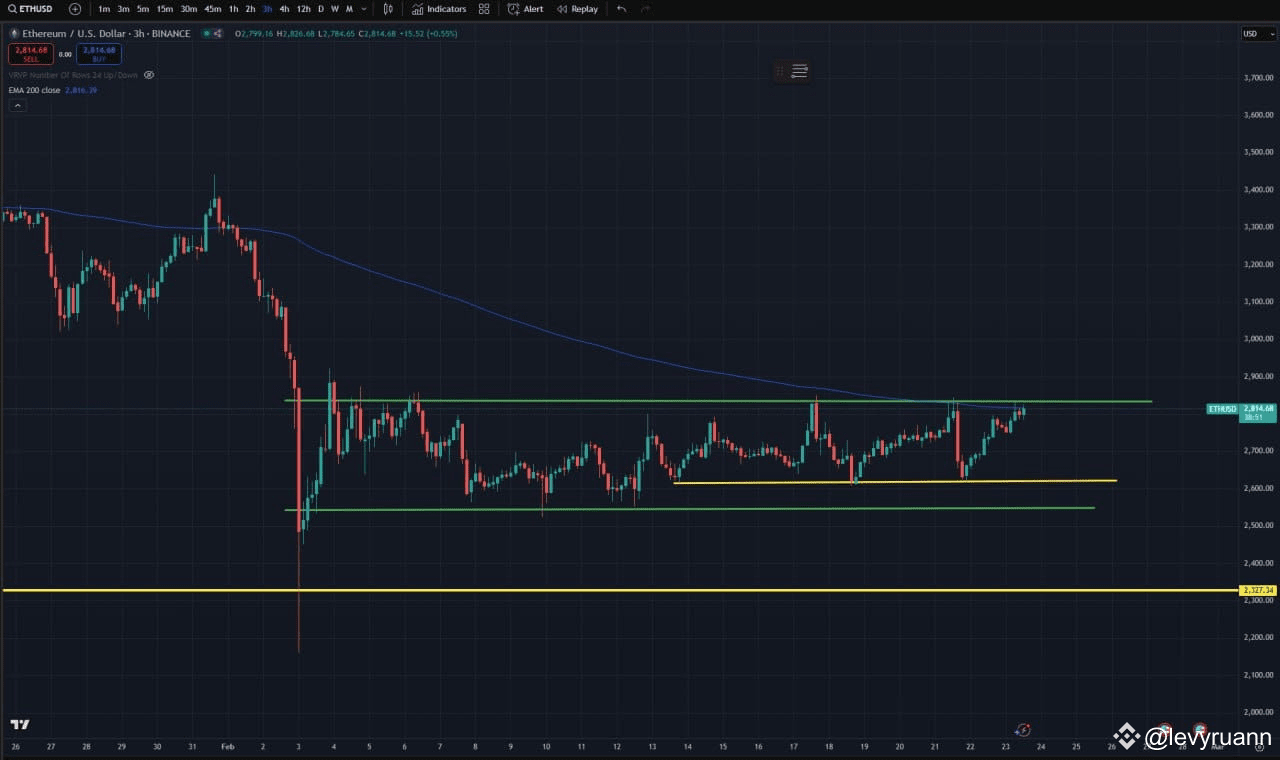Image resolution: width=1280 pixels, height=760 pixels.
Task: Select the 5m timeframe
Action: (x=142, y=9)
